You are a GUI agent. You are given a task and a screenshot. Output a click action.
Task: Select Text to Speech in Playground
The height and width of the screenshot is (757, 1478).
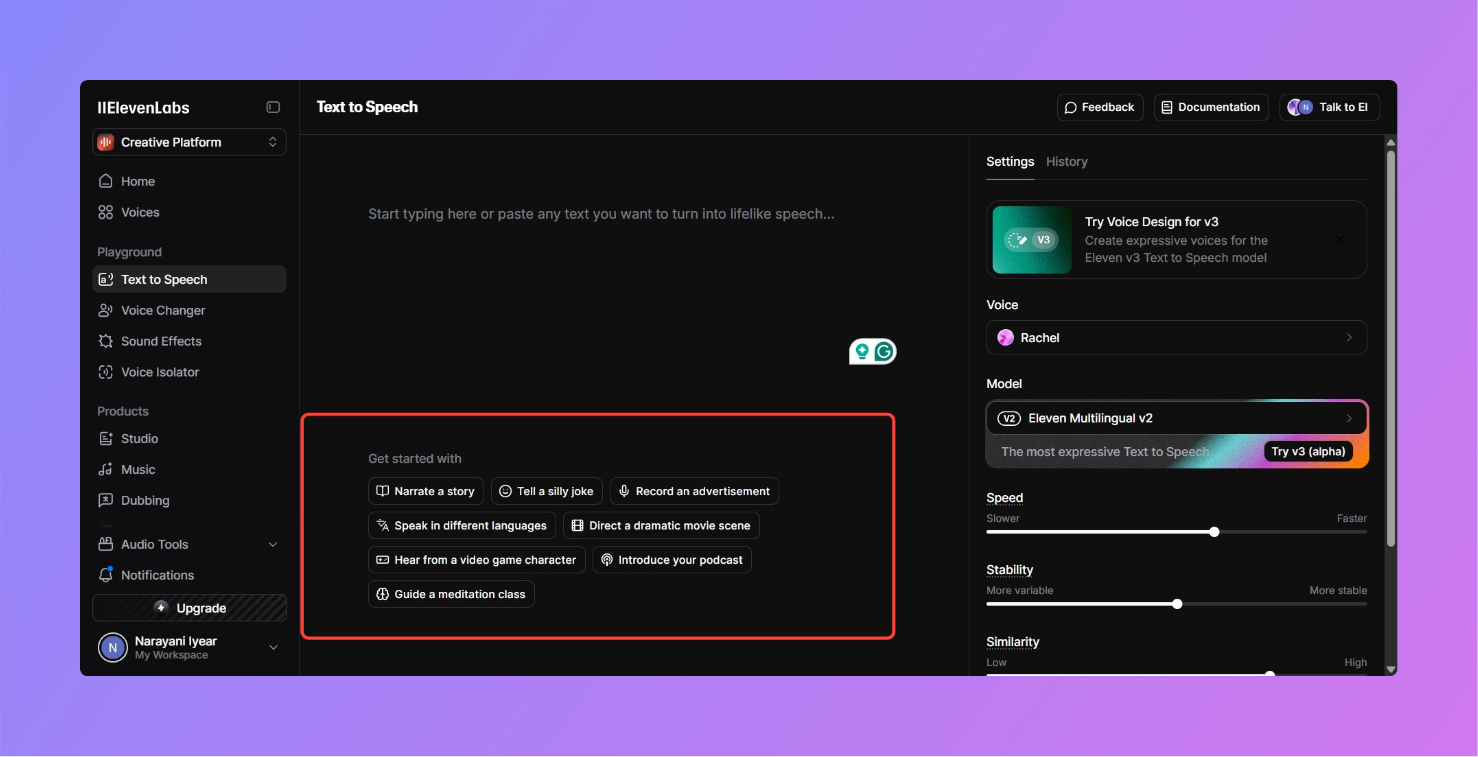pyautogui.click(x=189, y=279)
